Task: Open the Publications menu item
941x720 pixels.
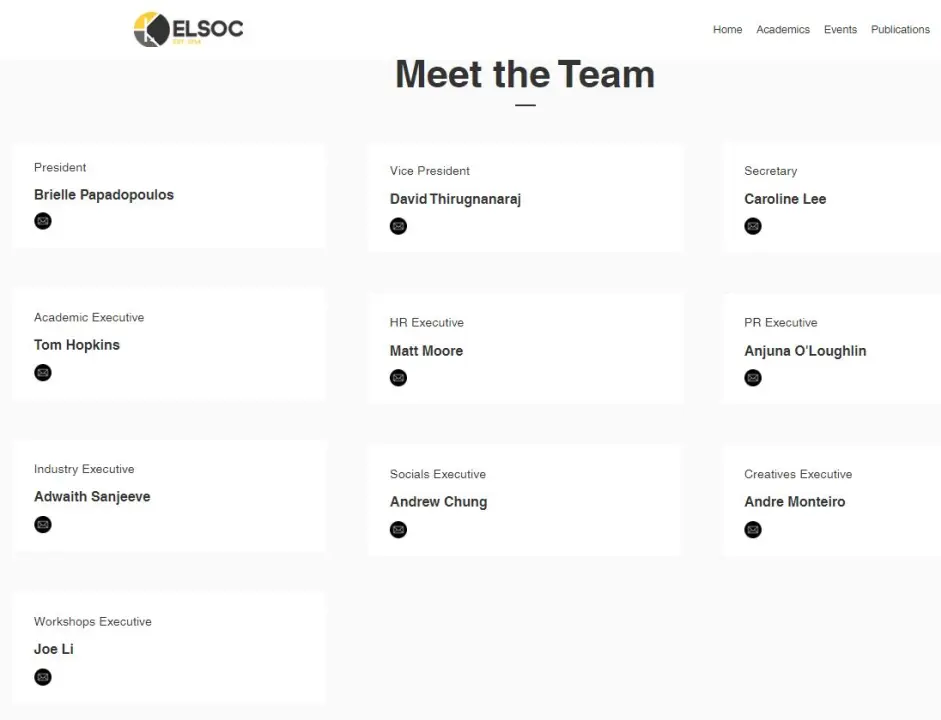Action: [900, 30]
